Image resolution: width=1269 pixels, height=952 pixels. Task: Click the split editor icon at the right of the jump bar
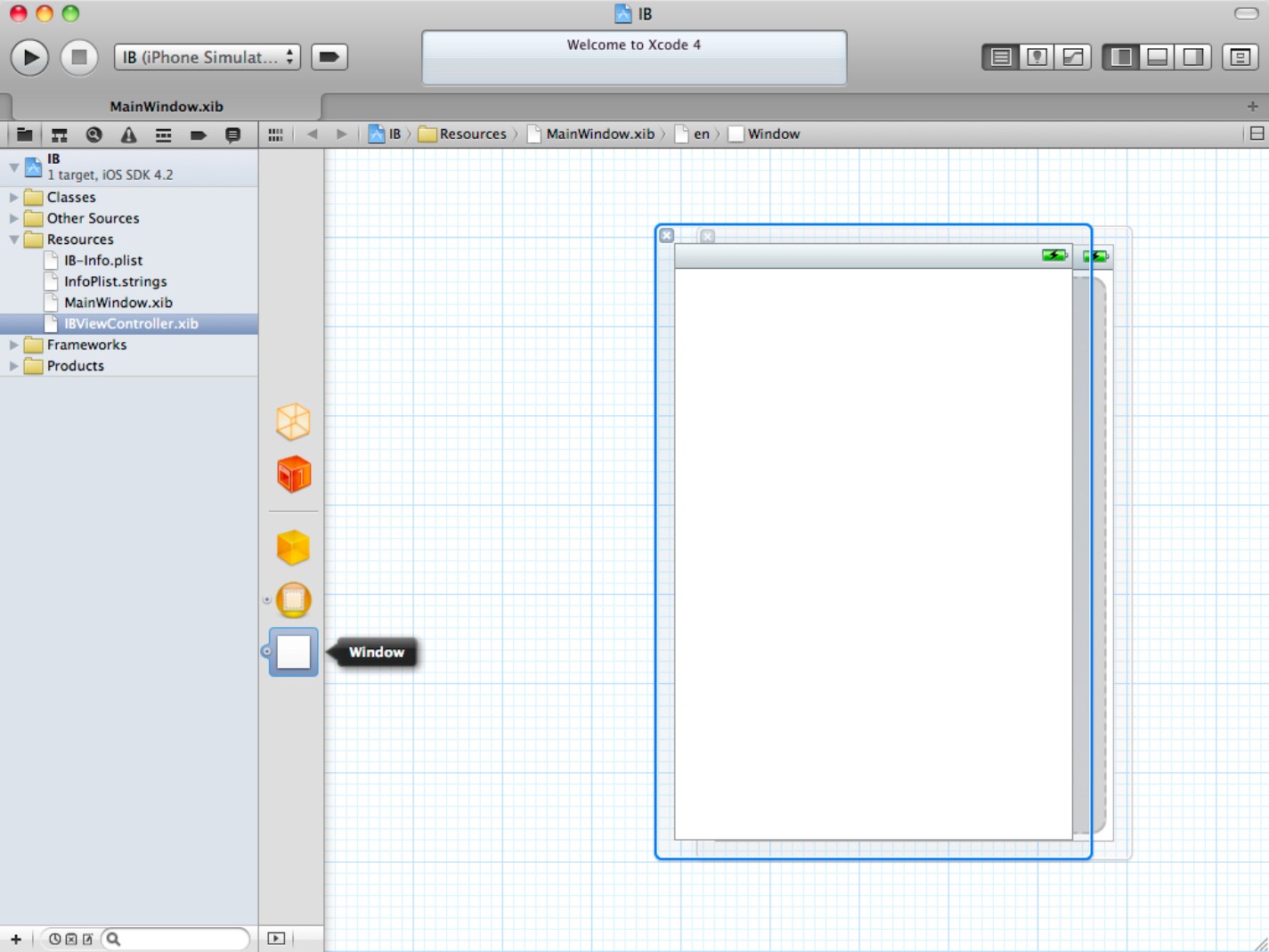1257,134
